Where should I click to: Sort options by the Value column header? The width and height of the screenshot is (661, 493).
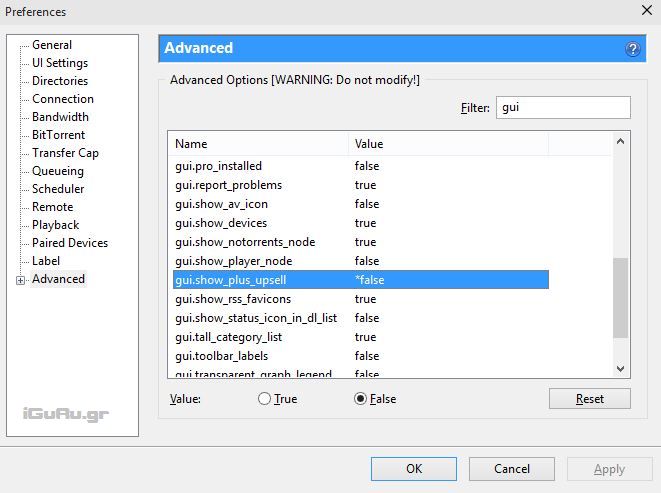coord(447,144)
